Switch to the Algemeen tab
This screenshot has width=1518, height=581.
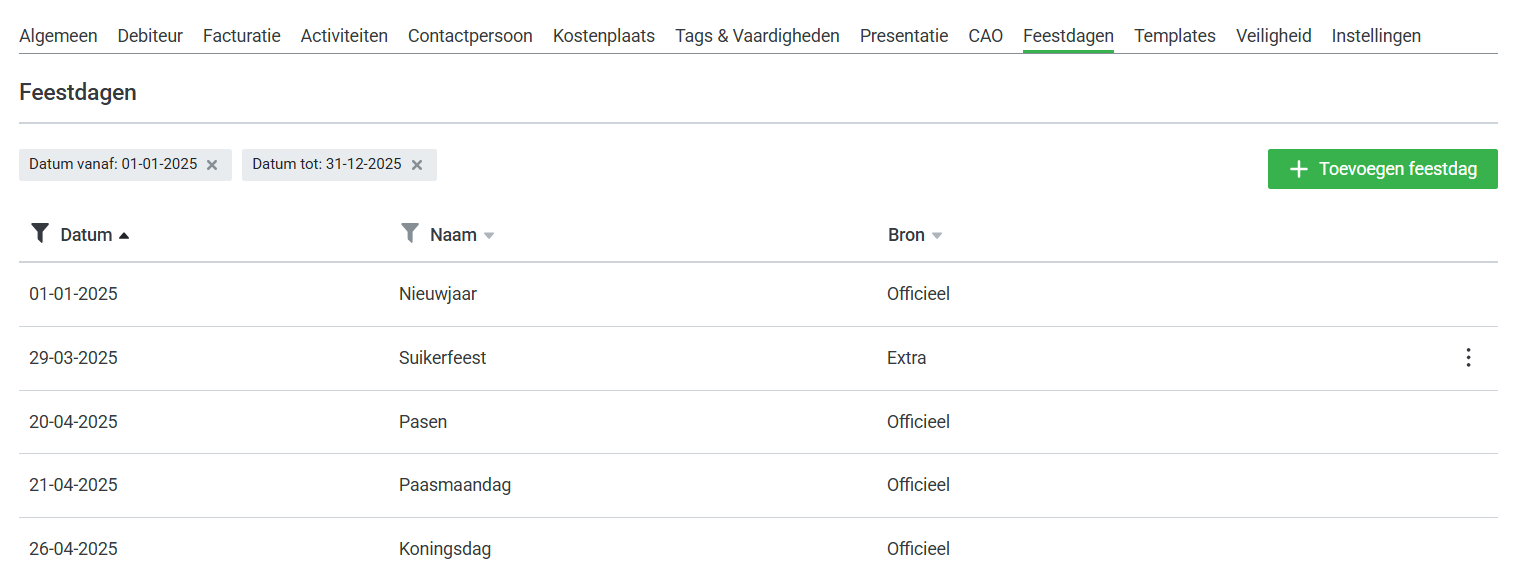tap(58, 36)
